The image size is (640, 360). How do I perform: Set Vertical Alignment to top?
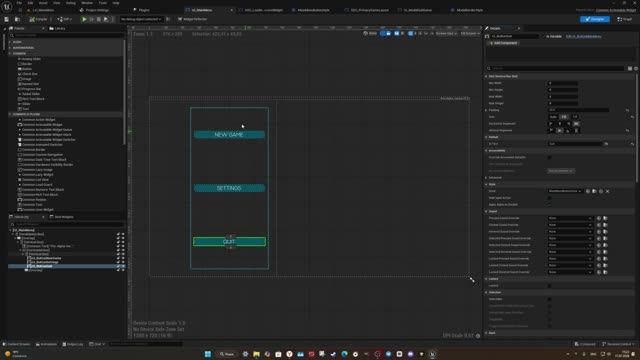pyautogui.click(x=551, y=131)
